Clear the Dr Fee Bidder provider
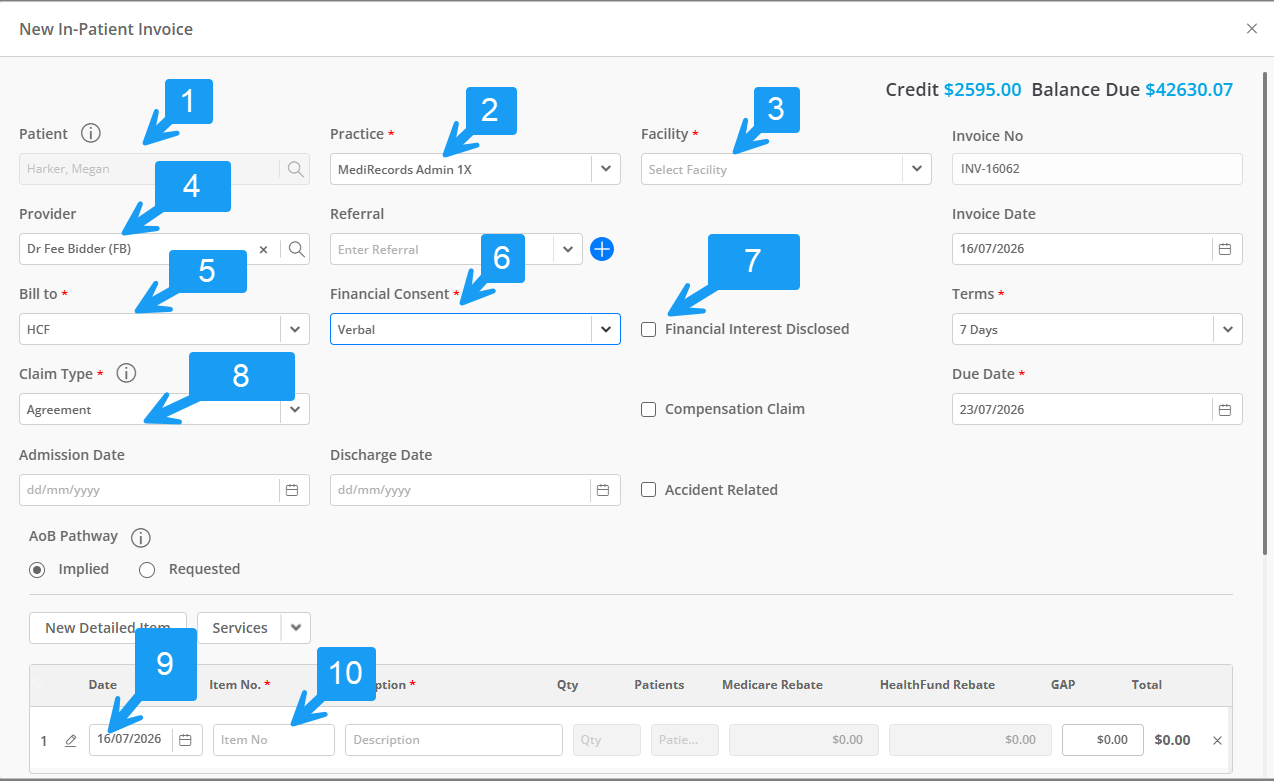1274x781 pixels. [x=264, y=249]
